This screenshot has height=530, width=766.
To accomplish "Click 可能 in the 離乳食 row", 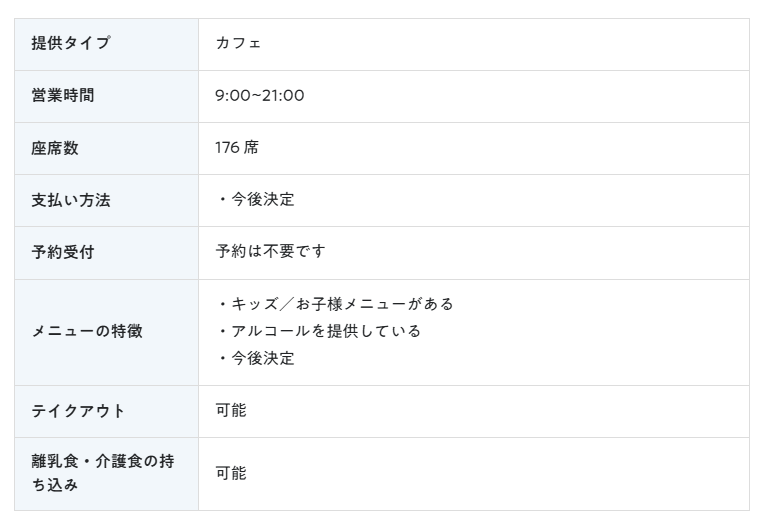I will click(231, 473).
